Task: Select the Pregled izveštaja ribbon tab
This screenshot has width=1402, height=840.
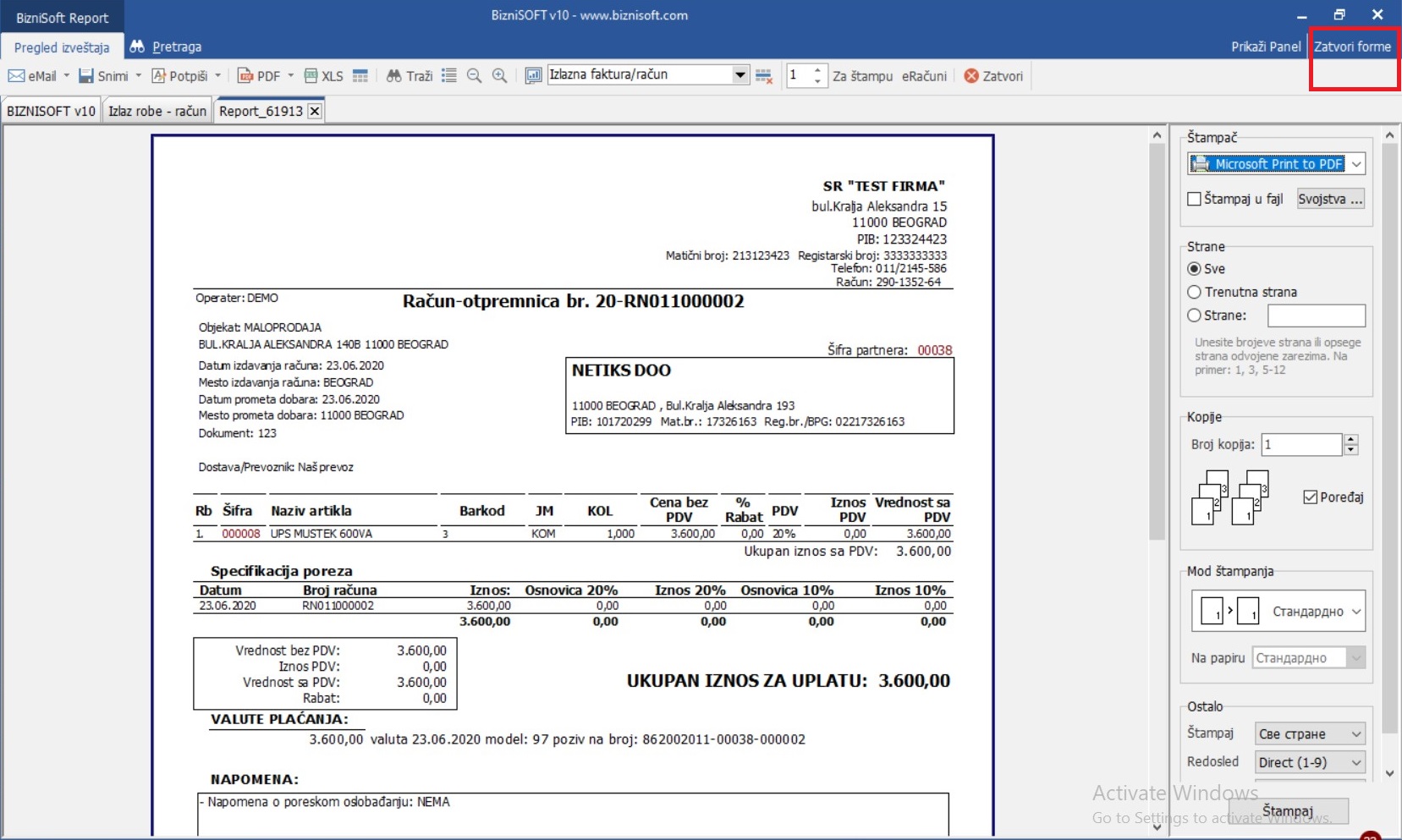Action: (x=62, y=47)
